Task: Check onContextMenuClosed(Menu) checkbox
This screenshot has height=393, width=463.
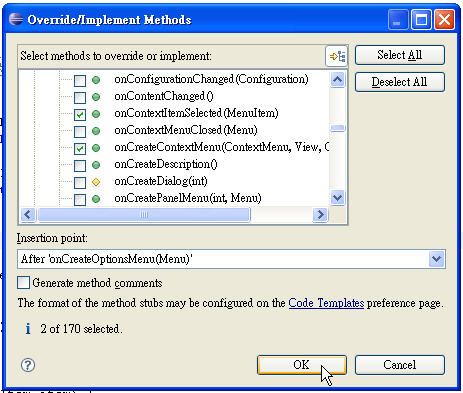Action: (80, 131)
